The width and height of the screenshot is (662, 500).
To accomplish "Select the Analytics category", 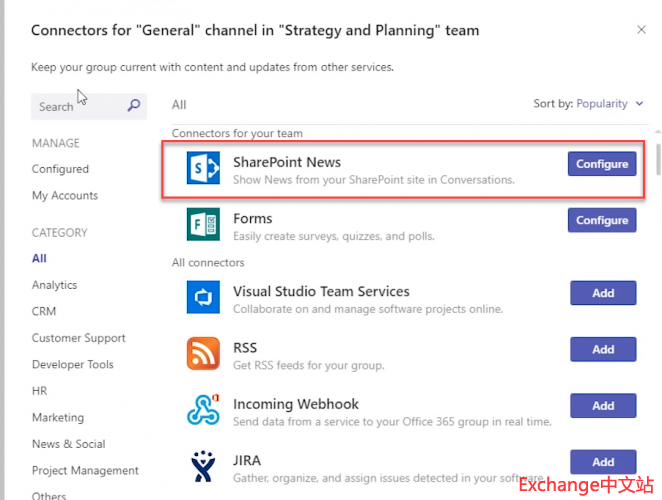I will 54,285.
